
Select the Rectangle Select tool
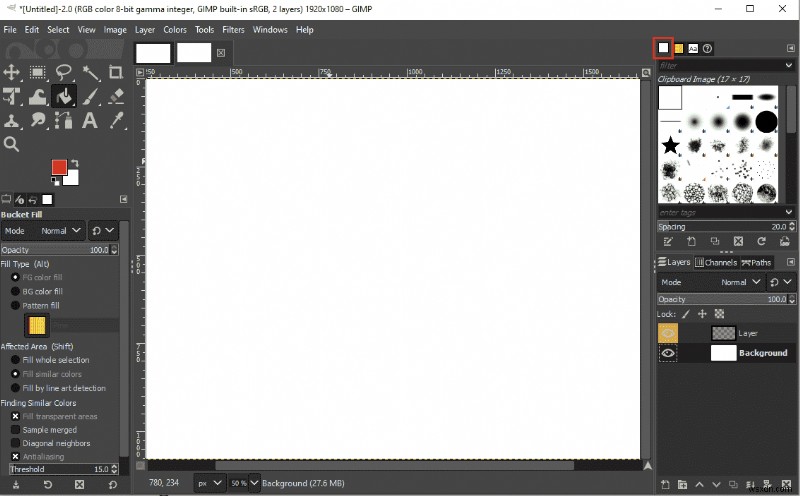tap(38, 72)
